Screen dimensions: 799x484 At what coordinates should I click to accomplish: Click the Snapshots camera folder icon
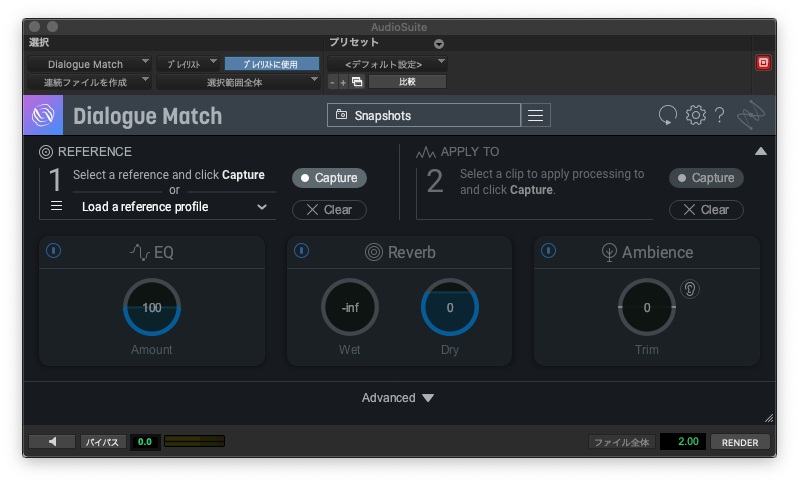tap(341, 115)
